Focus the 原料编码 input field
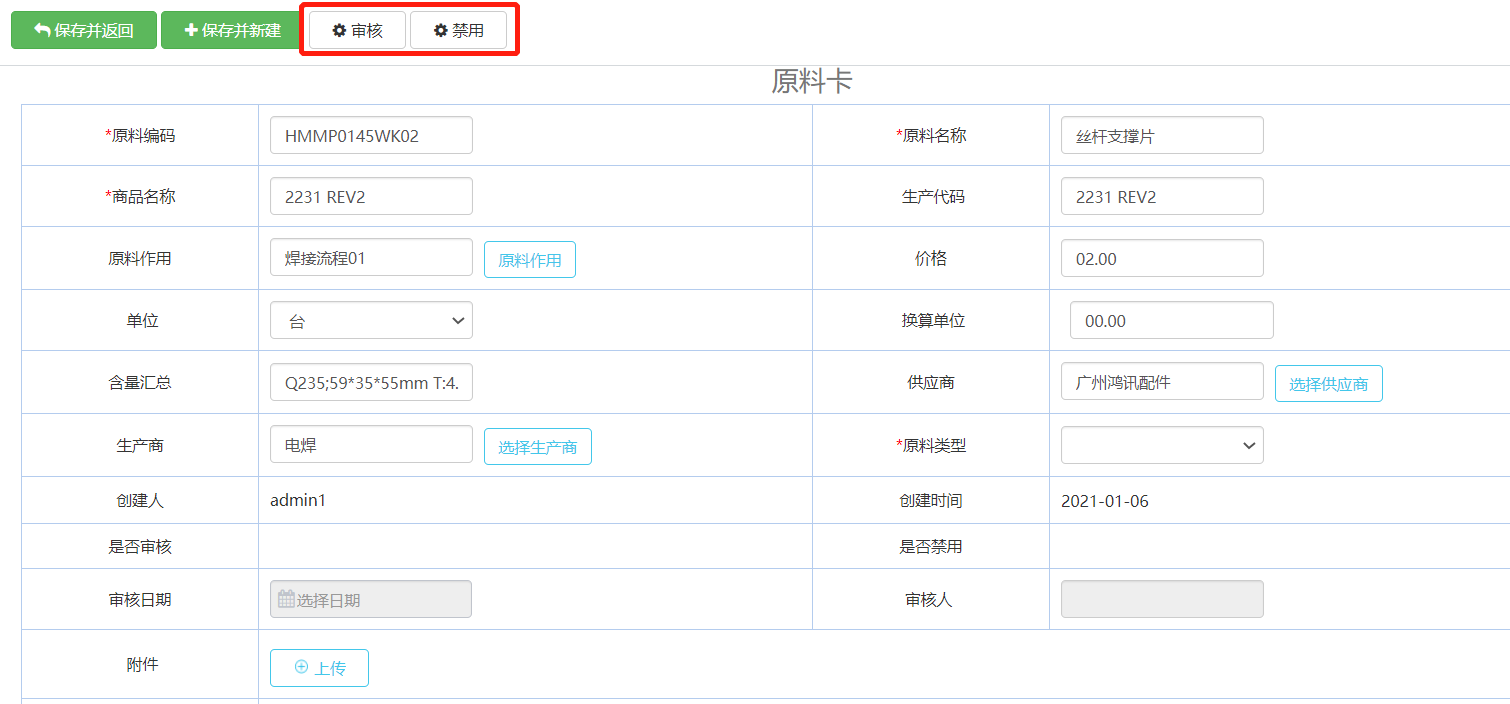 (371, 136)
